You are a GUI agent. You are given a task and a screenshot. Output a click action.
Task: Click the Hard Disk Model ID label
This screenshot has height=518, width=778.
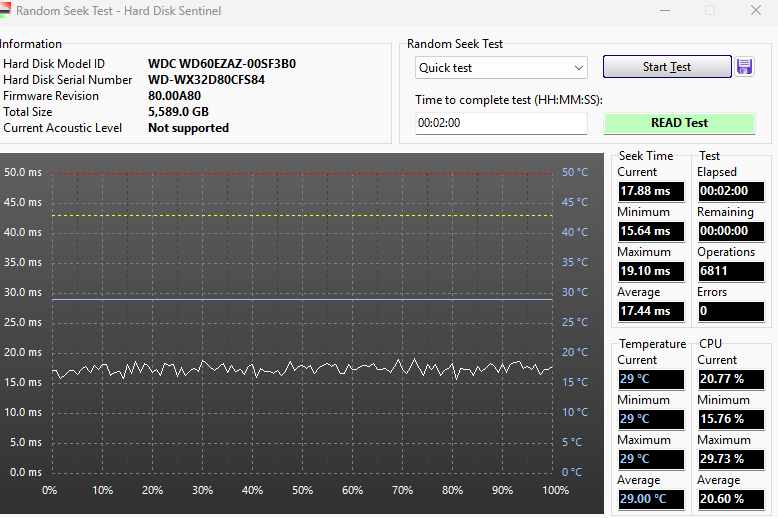pyautogui.click(x=54, y=64)
